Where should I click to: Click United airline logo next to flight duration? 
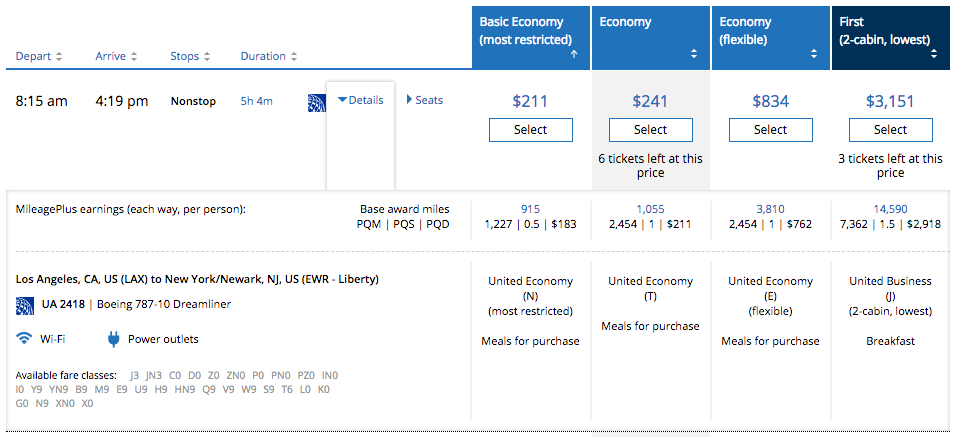click(316, 102)
